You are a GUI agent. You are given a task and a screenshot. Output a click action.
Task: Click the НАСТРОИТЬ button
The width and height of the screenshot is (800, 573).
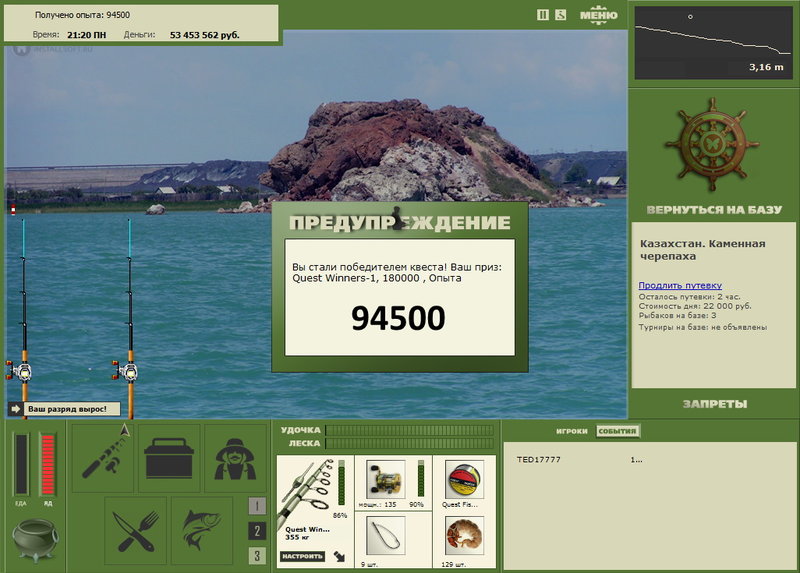pyautogui.click(x=302, y=556)
